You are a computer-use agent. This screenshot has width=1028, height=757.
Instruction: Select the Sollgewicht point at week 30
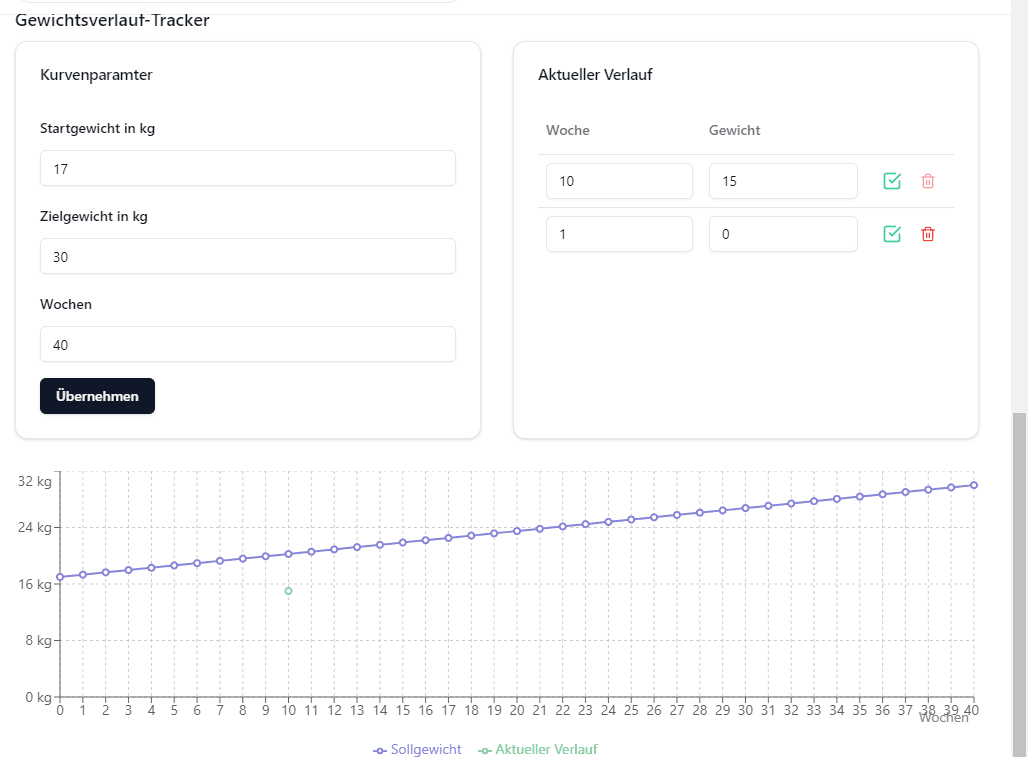point(745,508)
